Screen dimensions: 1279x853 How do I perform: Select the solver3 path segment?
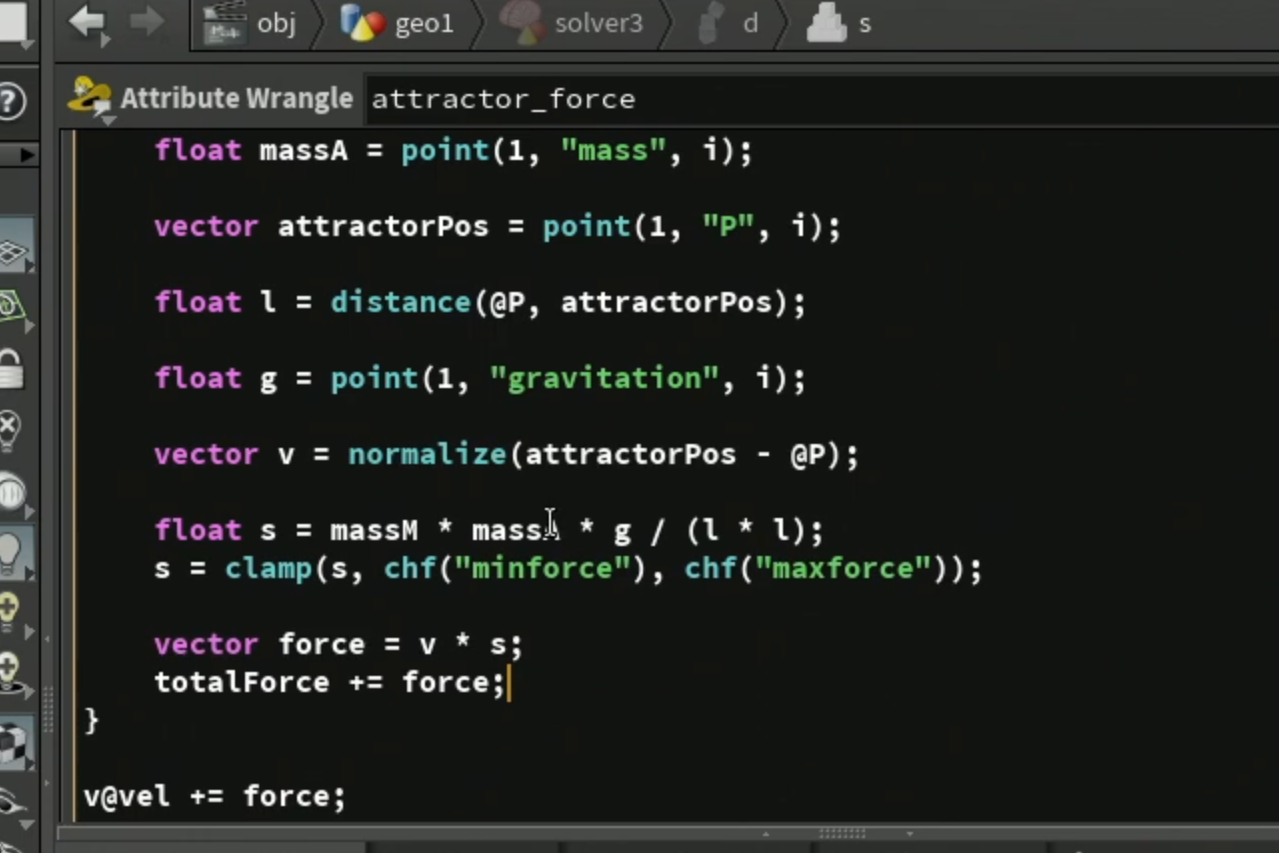598,23
